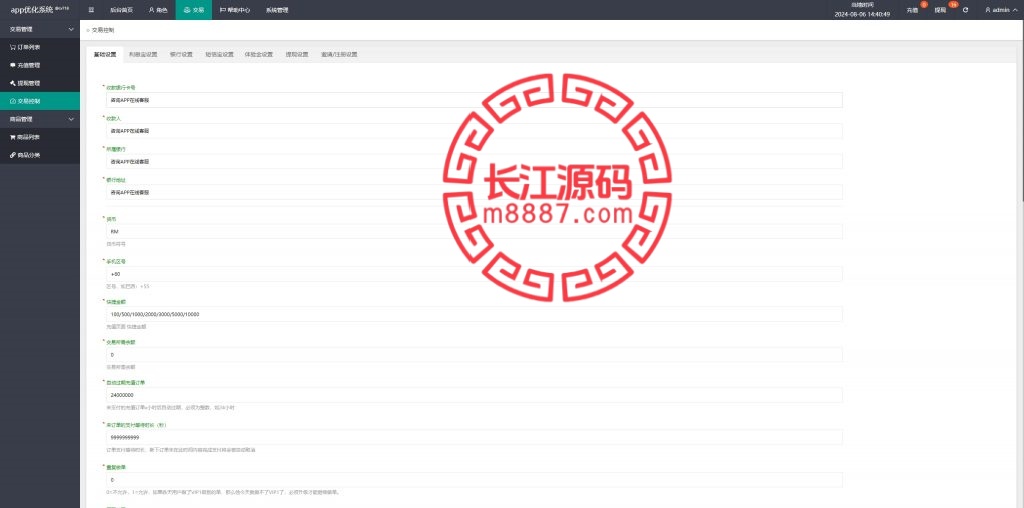Switch to the 利息宝设置 tab
This screenshot has height=508, width=1024.
coord(143,55)
